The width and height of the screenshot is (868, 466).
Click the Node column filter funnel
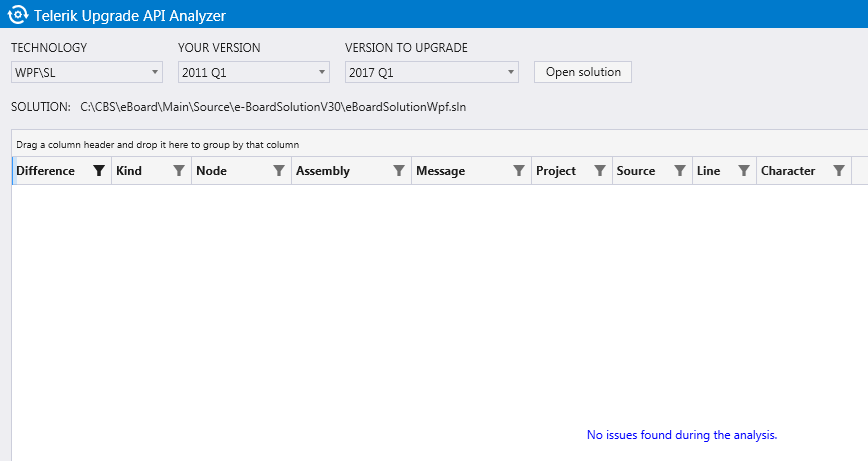(x=279, y=171)
